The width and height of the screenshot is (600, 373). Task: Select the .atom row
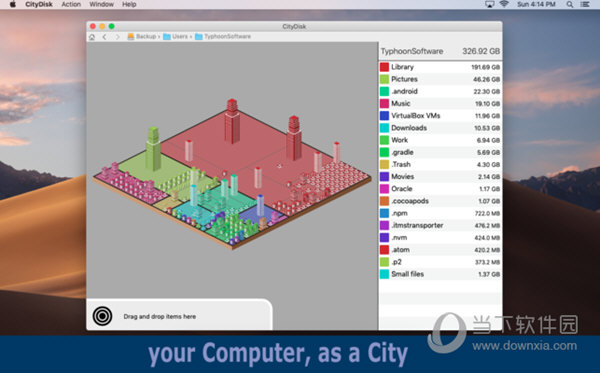440,250
